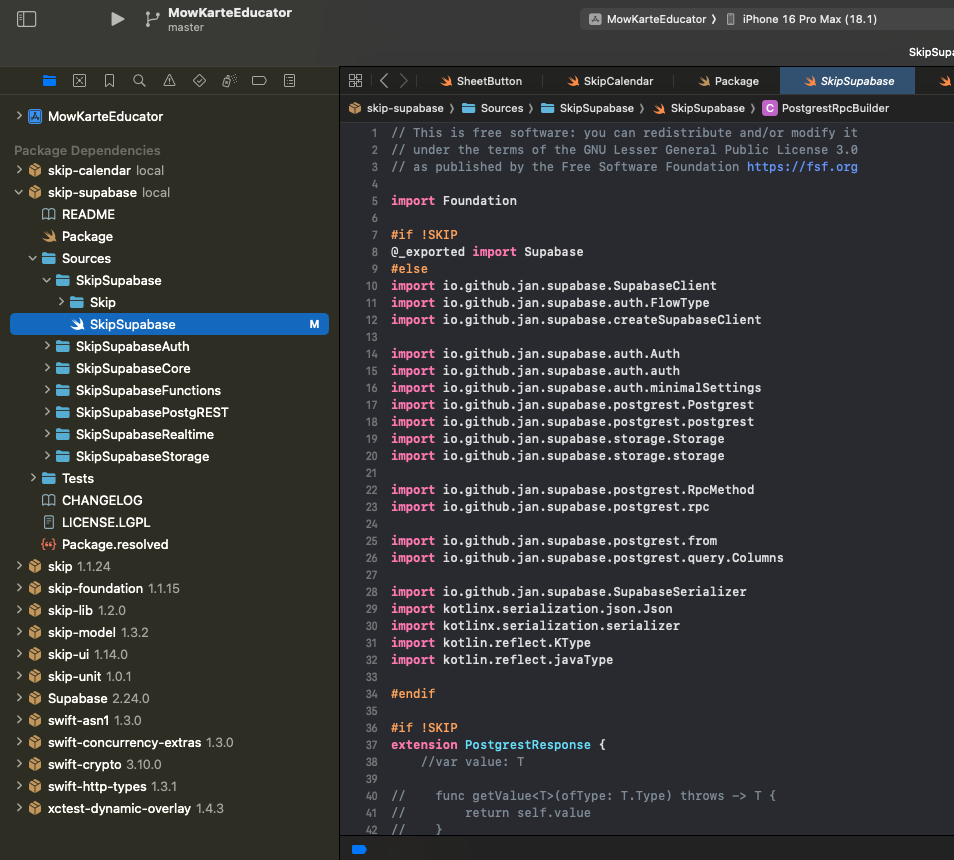954x860 pixels.
Task: Select the skip-ui 1.14.0 package
Action: (88, 654)
